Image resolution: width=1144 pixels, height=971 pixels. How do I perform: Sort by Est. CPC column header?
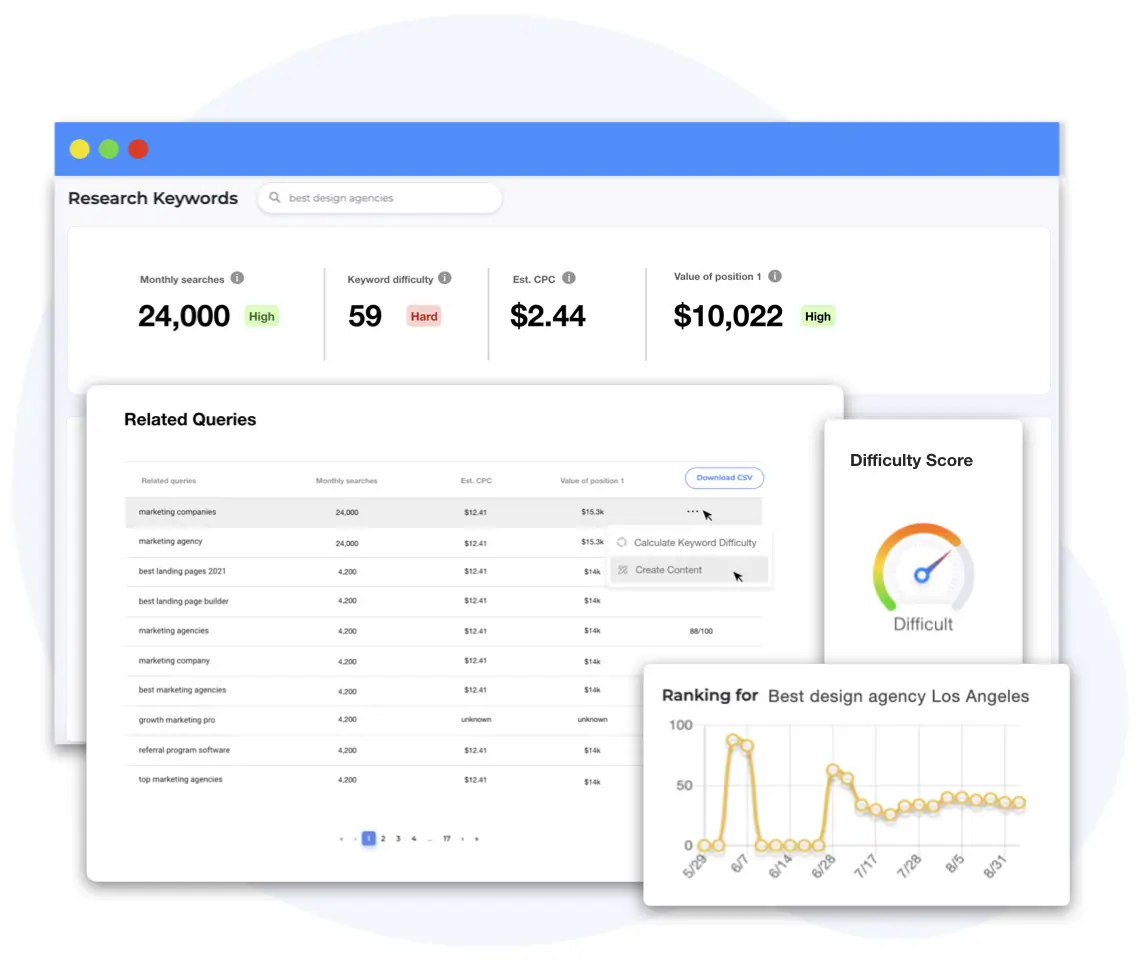pos(476,481)
